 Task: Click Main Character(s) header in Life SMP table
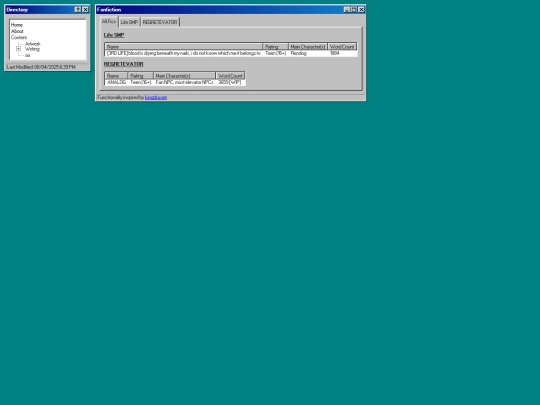coord(308,46)
